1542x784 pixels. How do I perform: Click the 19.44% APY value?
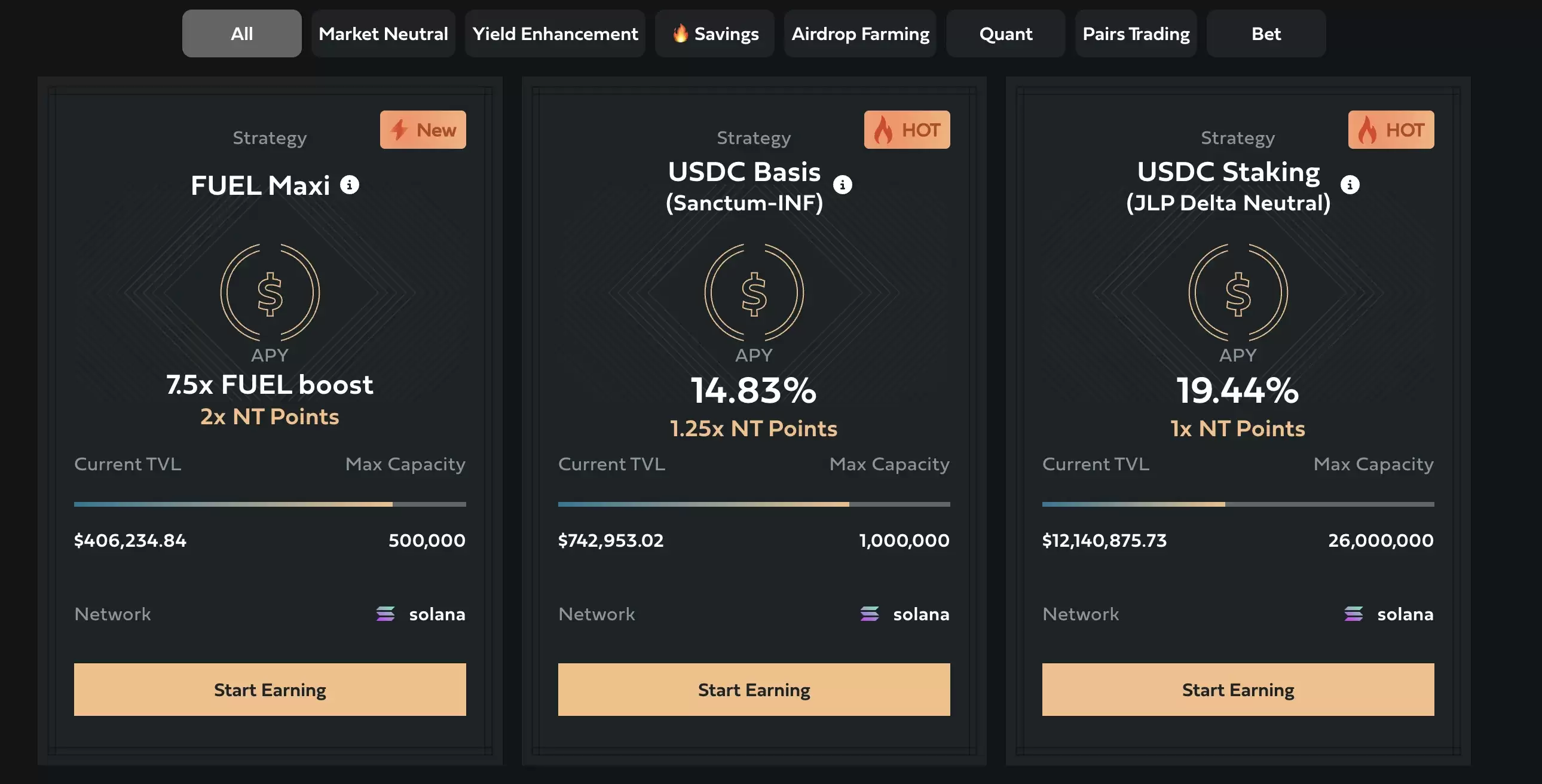click(1238, 390)
